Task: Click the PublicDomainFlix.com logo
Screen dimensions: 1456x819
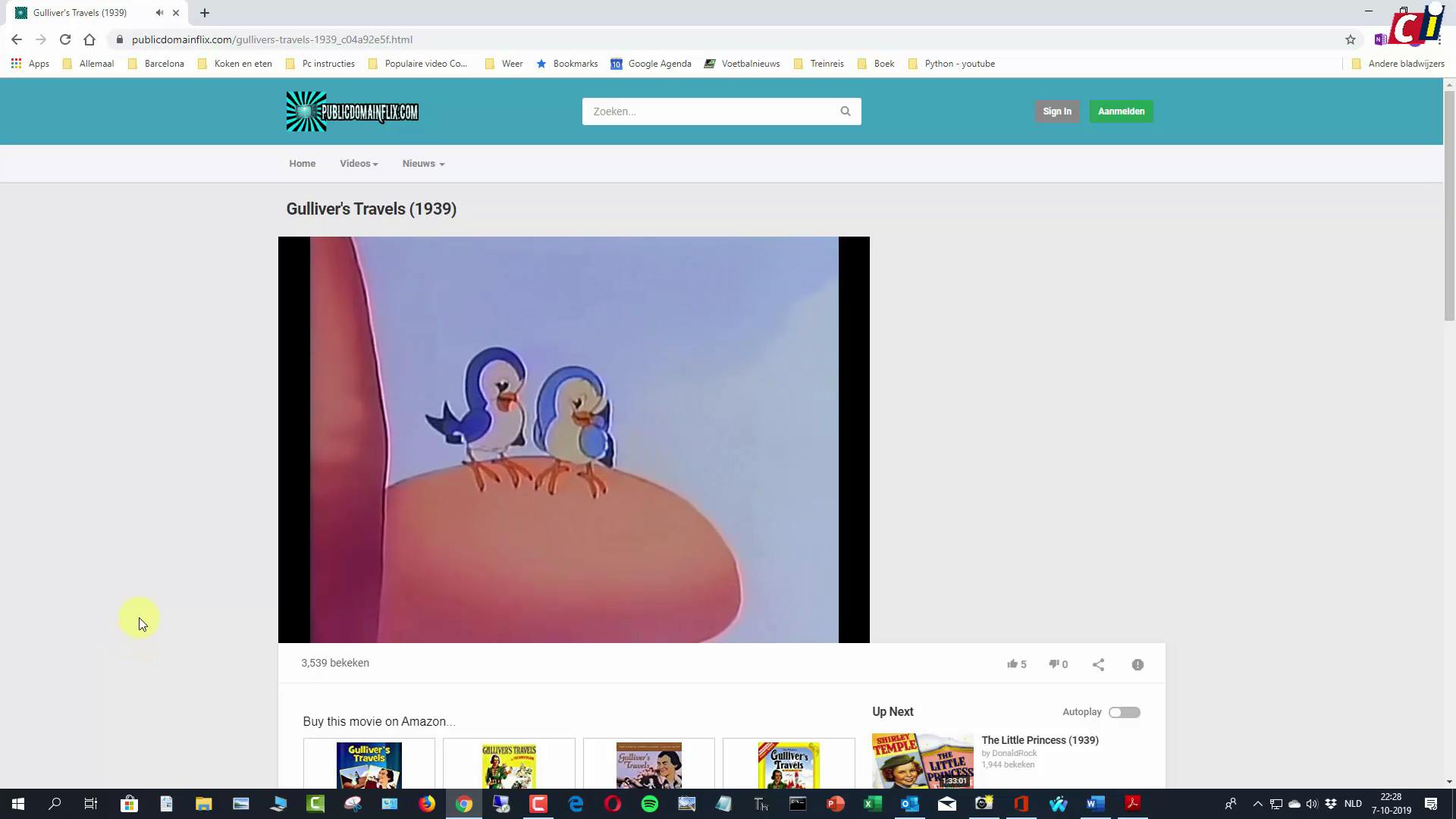Action: point(353,111)
